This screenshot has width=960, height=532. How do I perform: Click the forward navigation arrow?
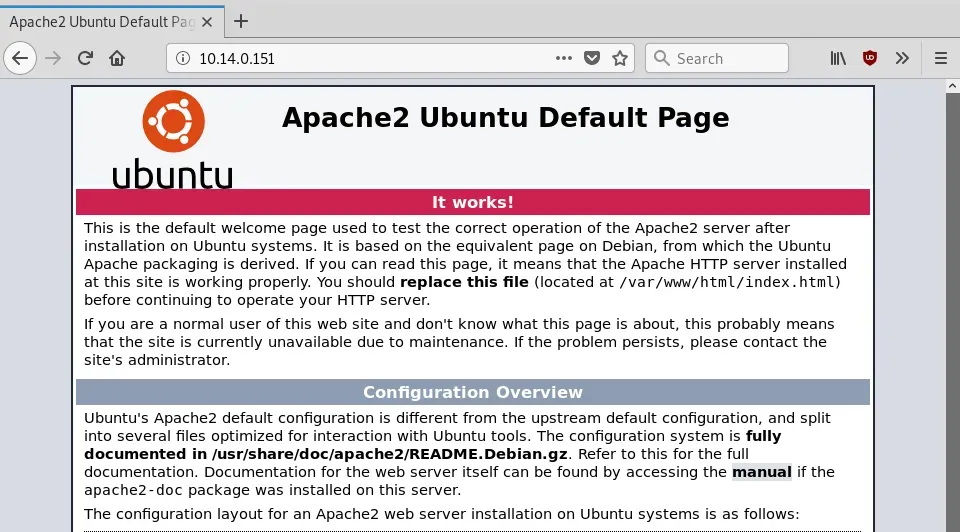pos(53,58)
